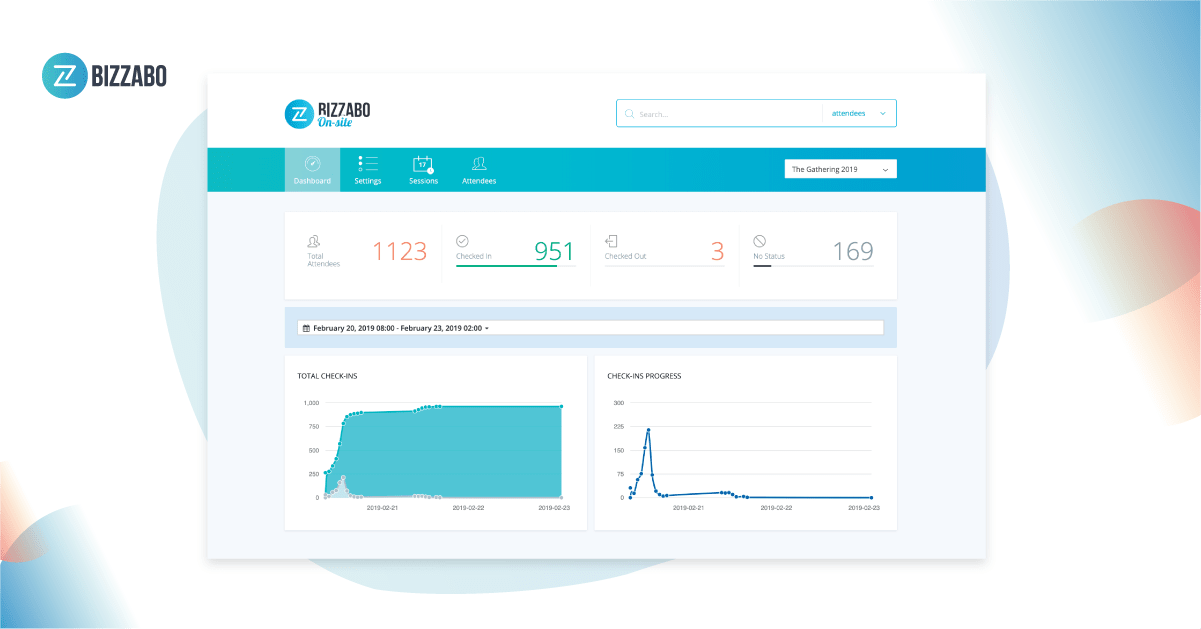Viewport: 1201px width, 629px height.
Task: Click the search magnifier icon
Action: [x=629, y=114]
